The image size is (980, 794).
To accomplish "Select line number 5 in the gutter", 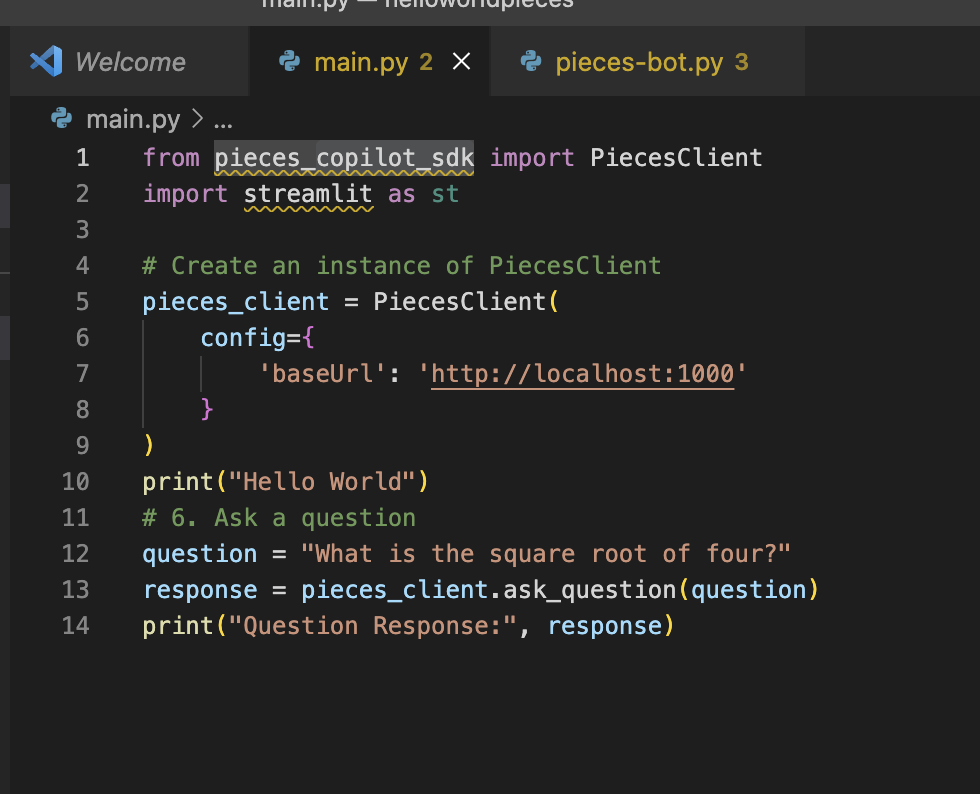I will point(81,302).
